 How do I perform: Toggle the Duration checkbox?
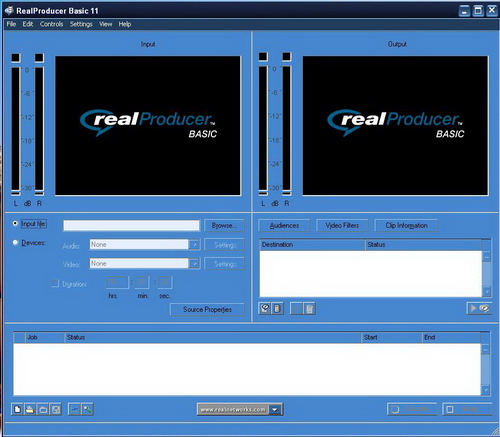(55, 284)
